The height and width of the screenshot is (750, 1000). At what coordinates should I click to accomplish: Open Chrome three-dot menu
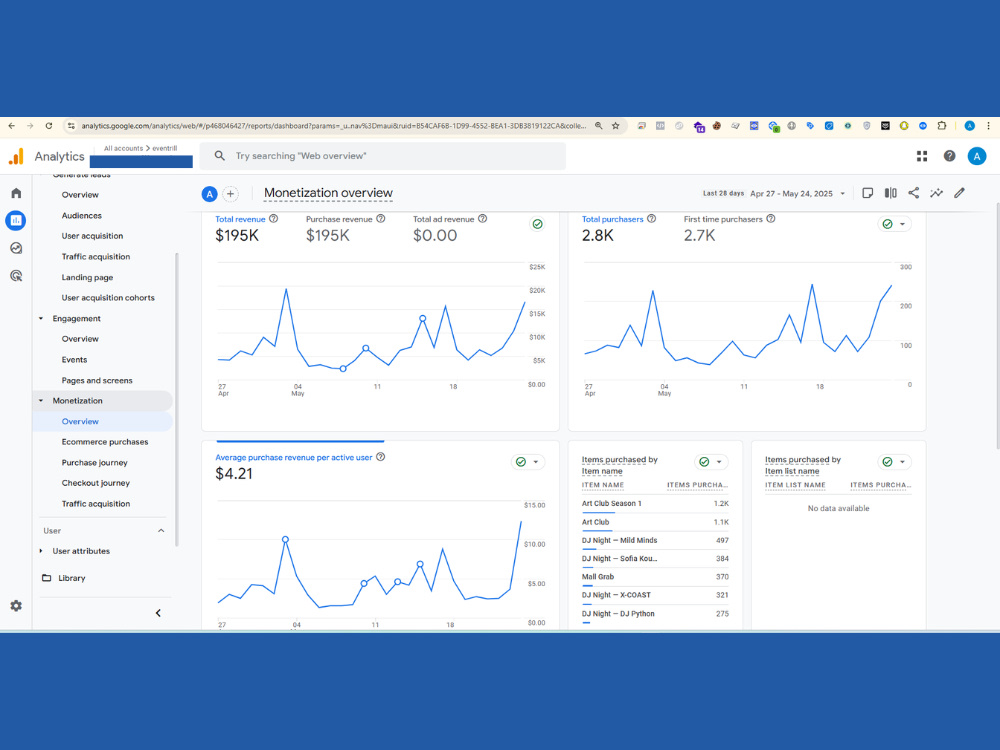point(989,126)
